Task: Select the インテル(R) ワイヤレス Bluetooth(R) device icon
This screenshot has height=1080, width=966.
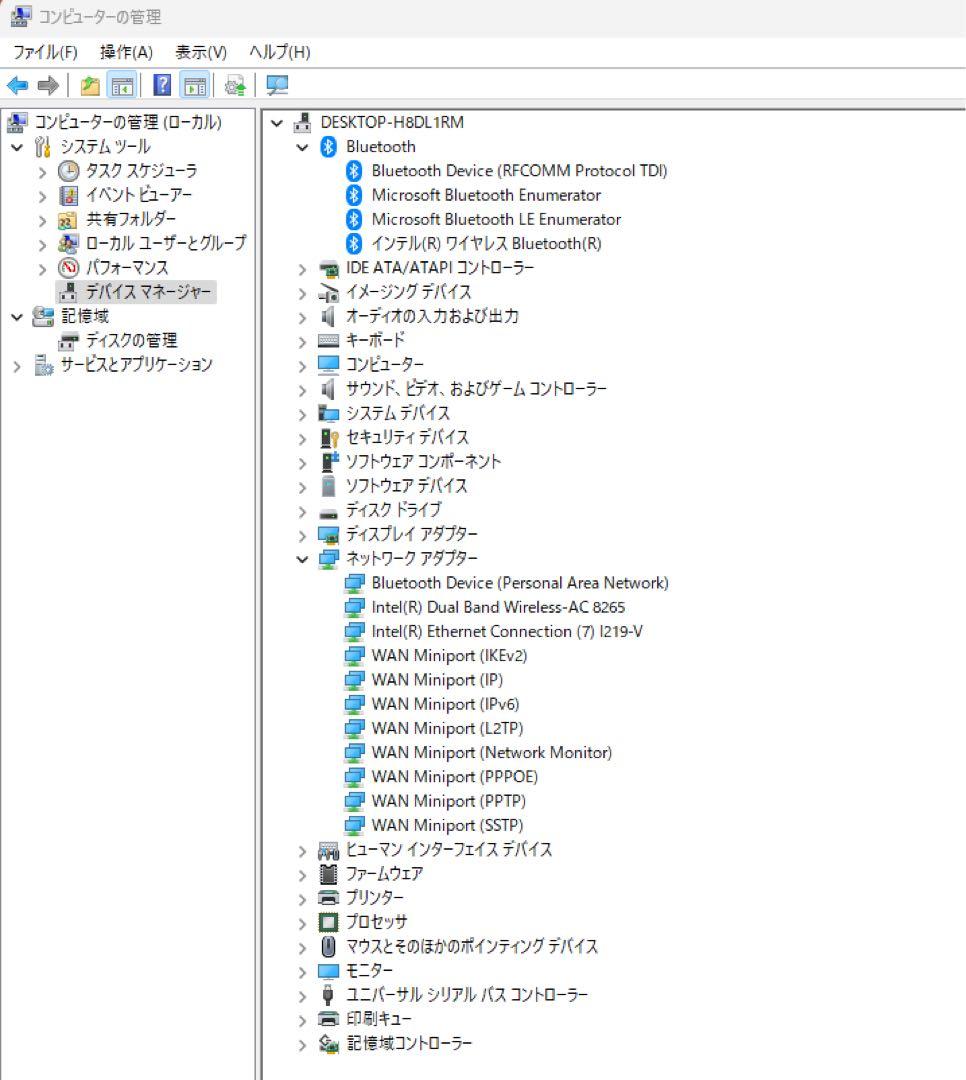Action: point(352,242)
